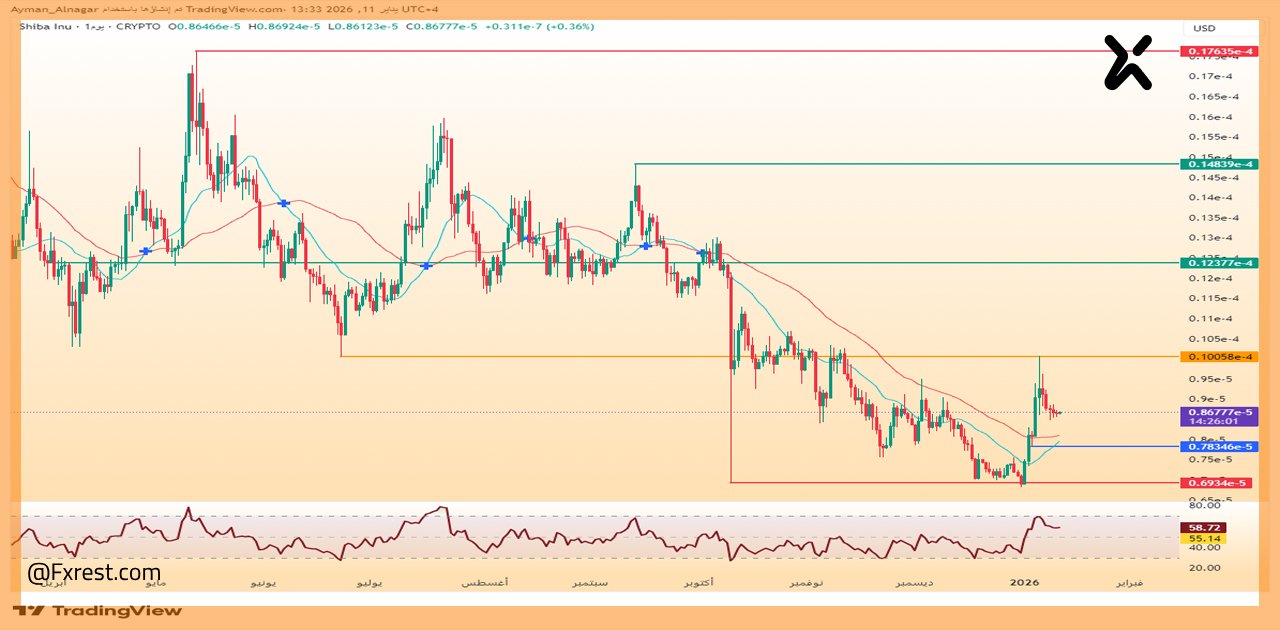Image resolution: width=1280 pixels, height=630 pixels.
Task: Click the أكتوبر month label on time axis
Action: coord(698,581)
